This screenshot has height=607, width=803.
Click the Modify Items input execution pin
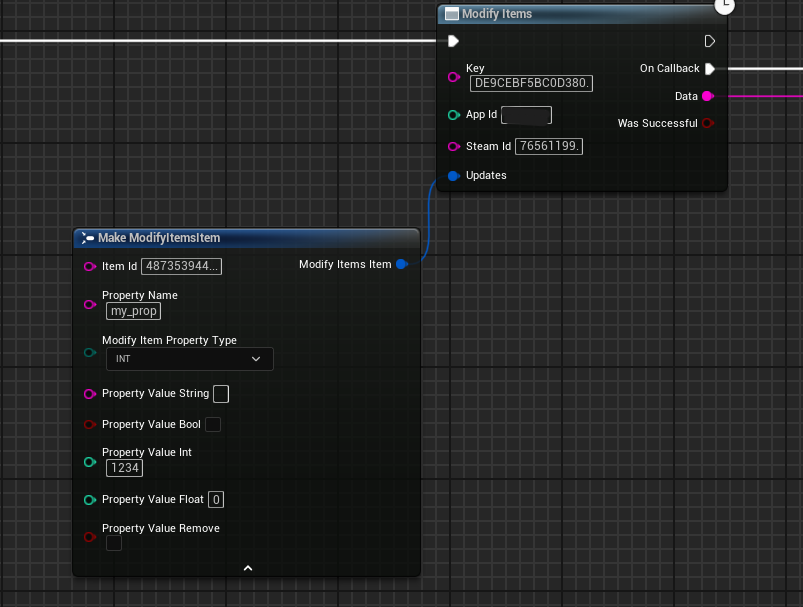(x=453, y=41)
